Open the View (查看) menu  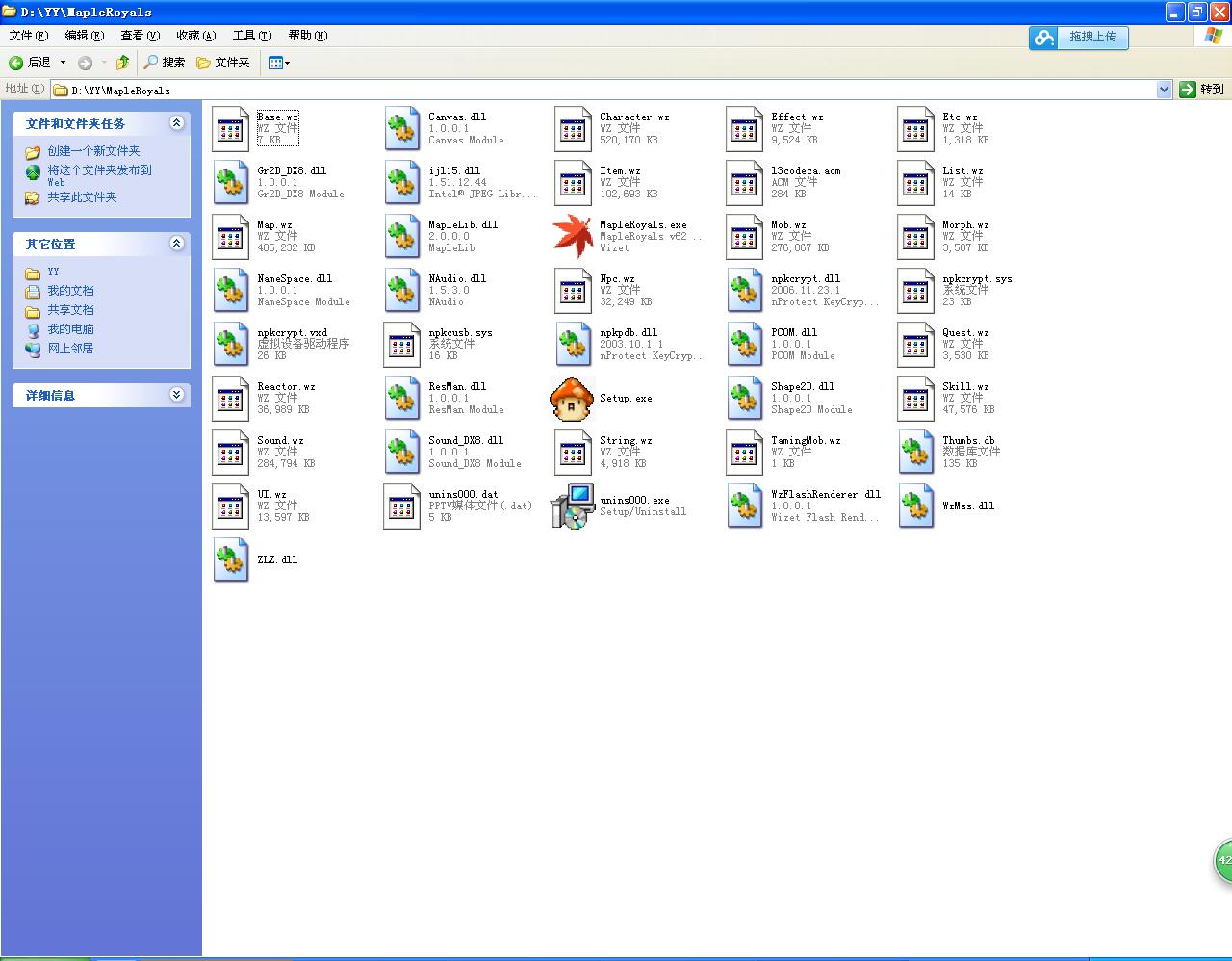click(140, 36)
